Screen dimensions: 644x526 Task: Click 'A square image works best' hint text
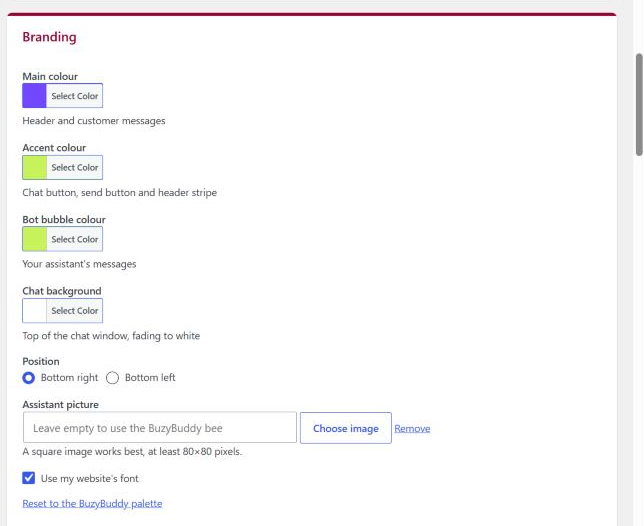pos(132,452)
